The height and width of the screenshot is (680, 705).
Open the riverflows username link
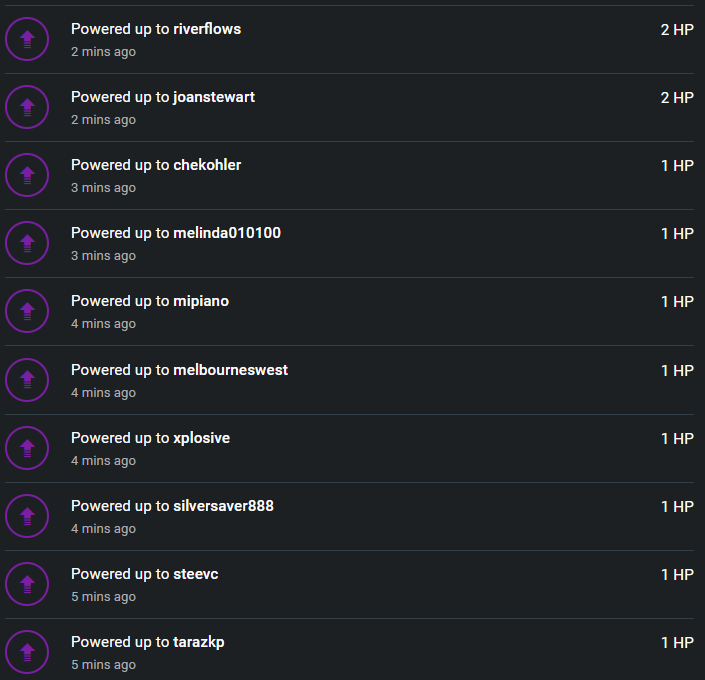pos(207,29)
